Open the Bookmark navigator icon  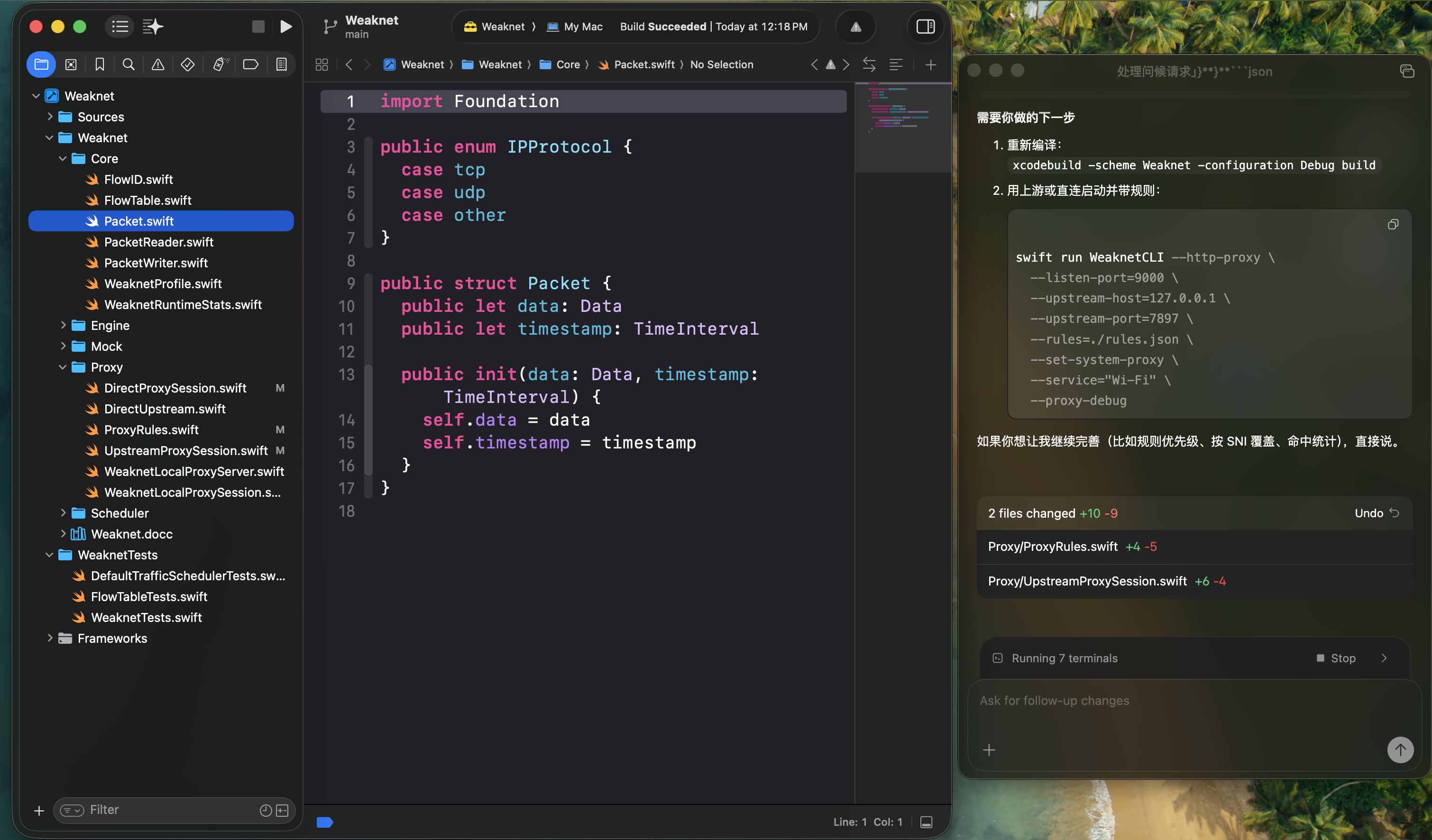coord(100,64)
